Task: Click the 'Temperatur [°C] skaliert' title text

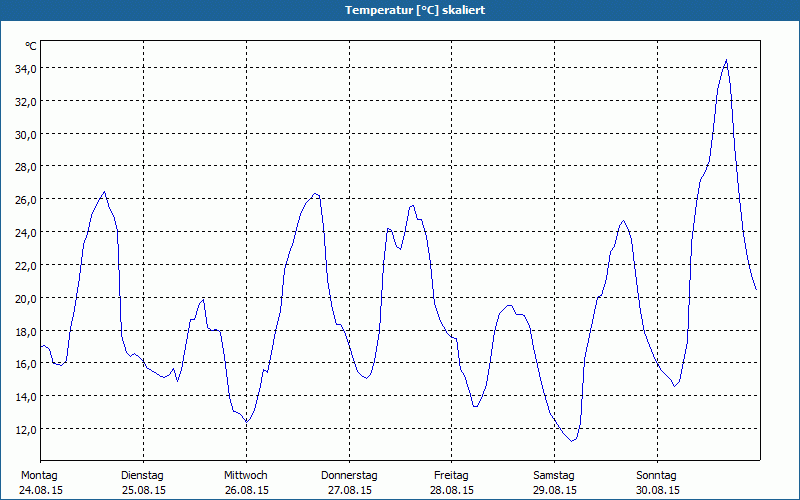Action: (x=415, y=10)
